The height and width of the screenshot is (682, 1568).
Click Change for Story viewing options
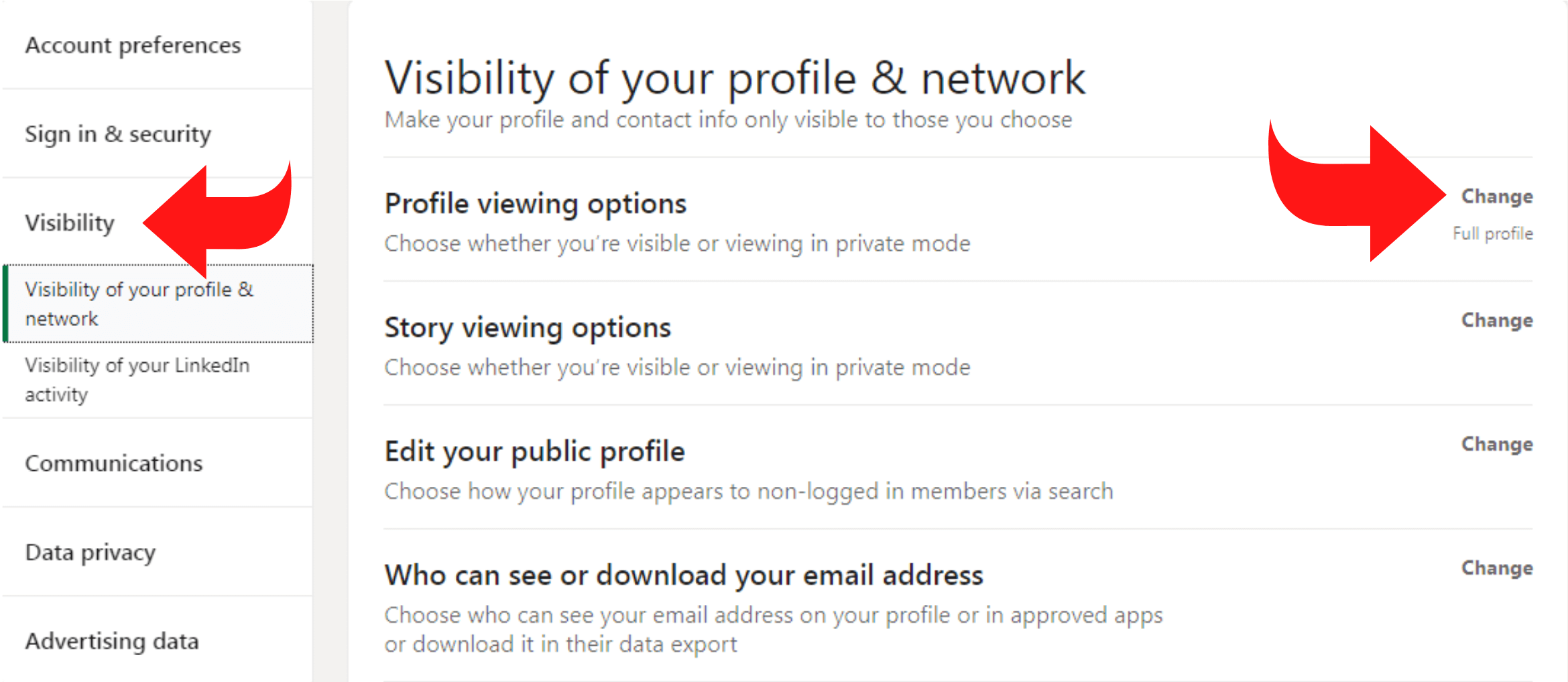tap(1496, 321)
